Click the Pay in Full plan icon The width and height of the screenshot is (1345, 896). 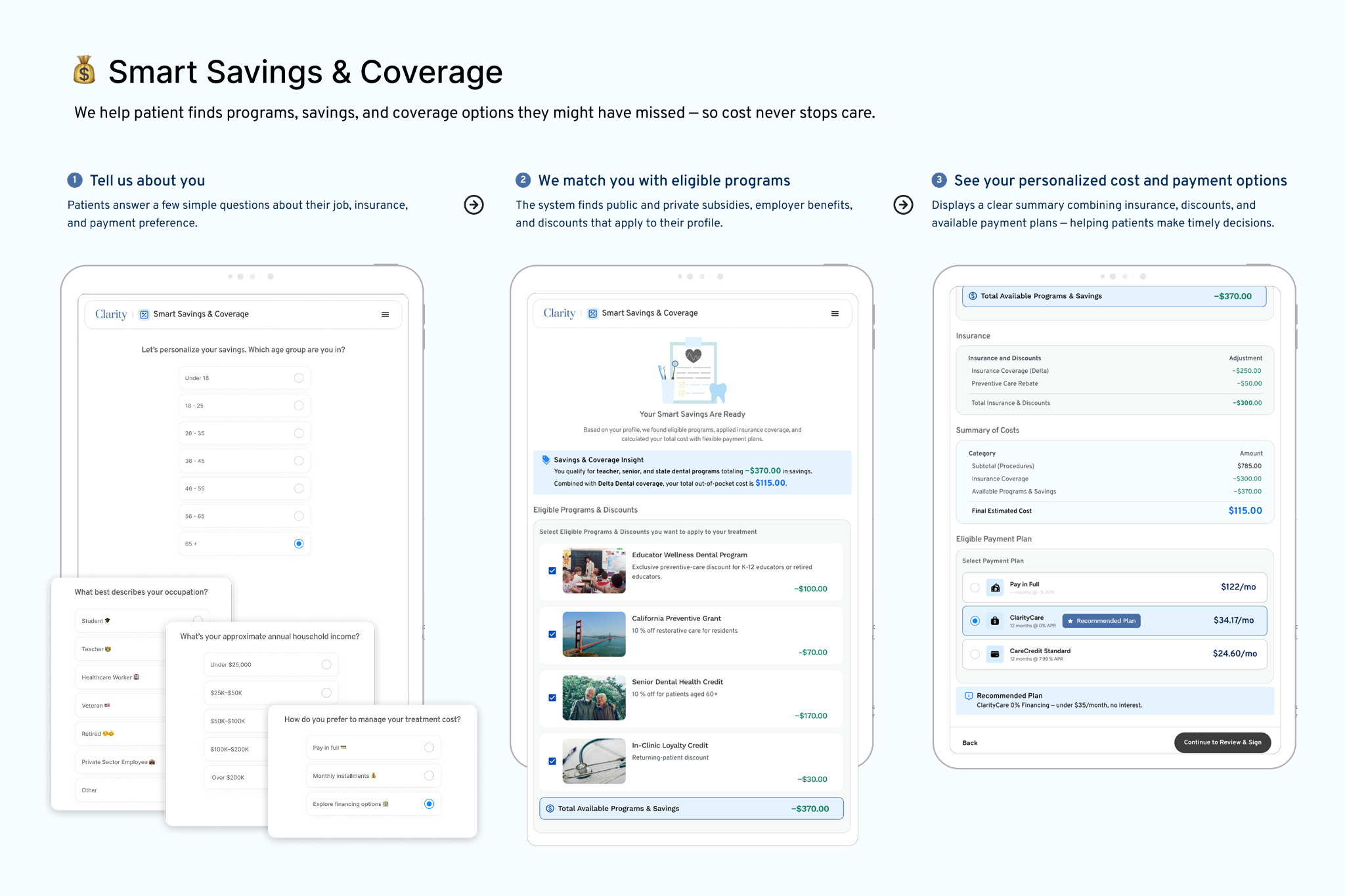point(996,587)
